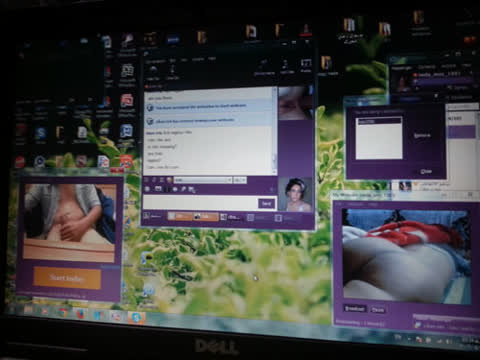
Task: Click the chat history vertical scrollbar
Action: tap(275, 130)
